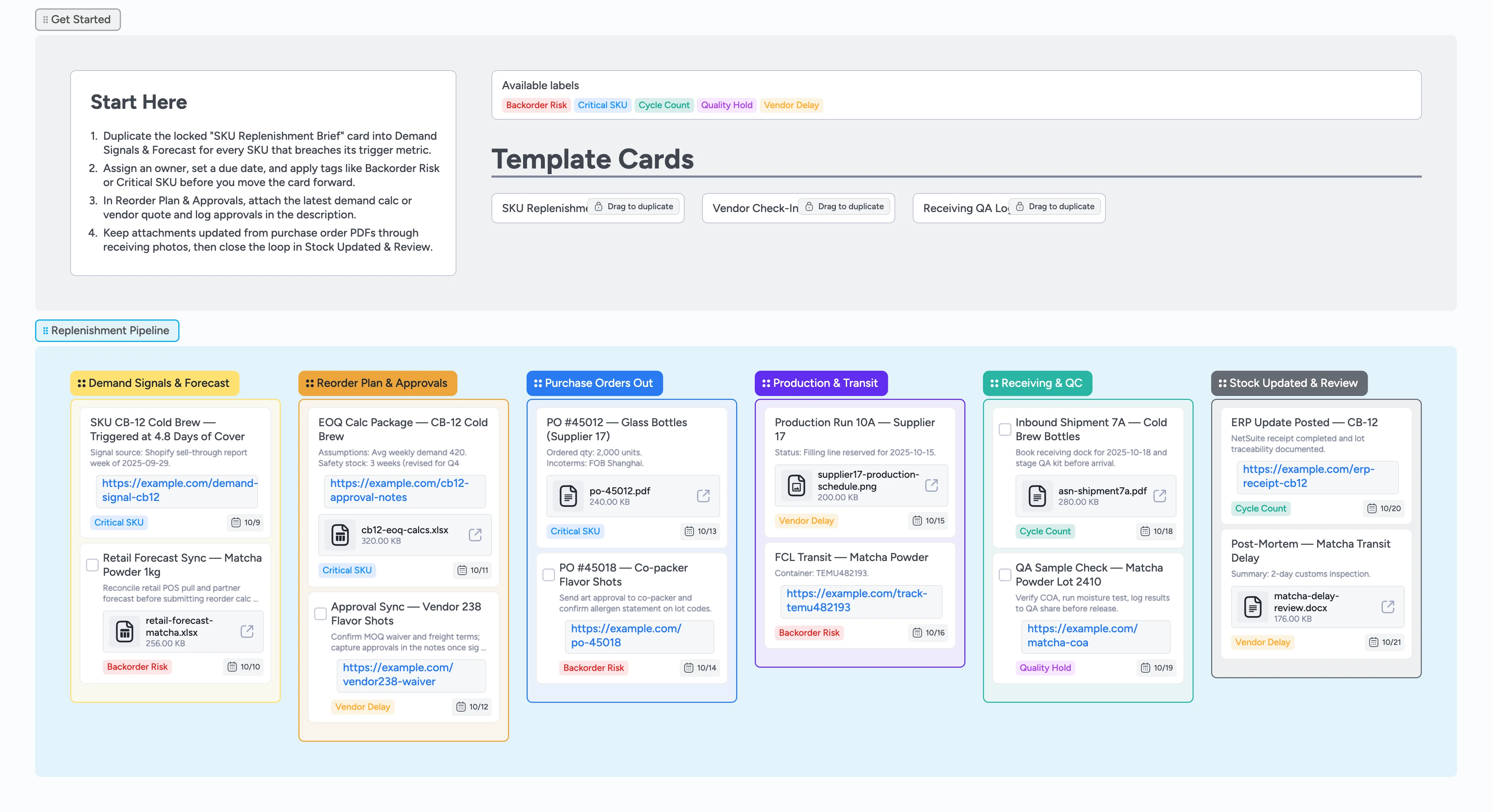Open retail-forecast-matcha.xlsx with the external link icon
The width and height of the screenshot is (1492, 812).
click(247, 632)
